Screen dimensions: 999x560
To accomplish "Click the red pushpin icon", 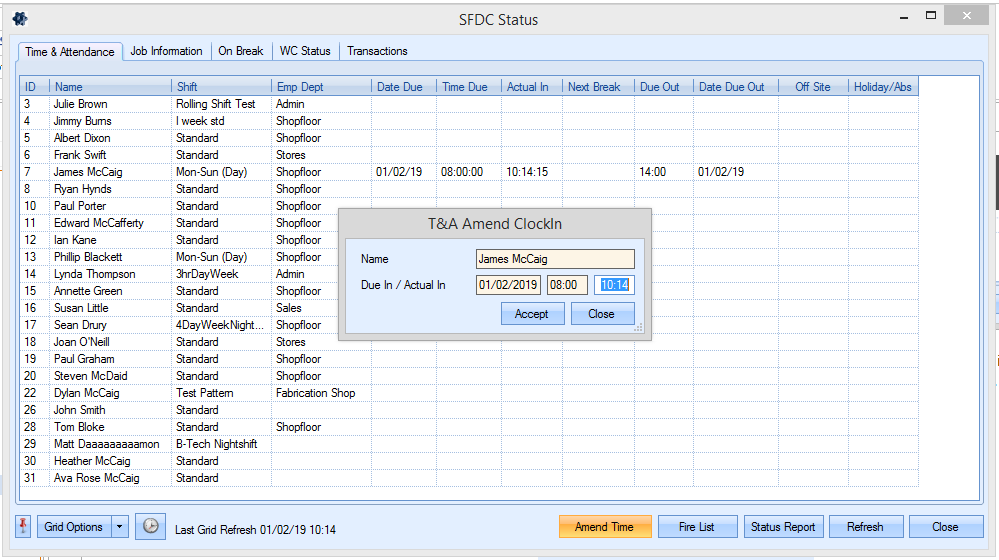I will tap(23, 527).
